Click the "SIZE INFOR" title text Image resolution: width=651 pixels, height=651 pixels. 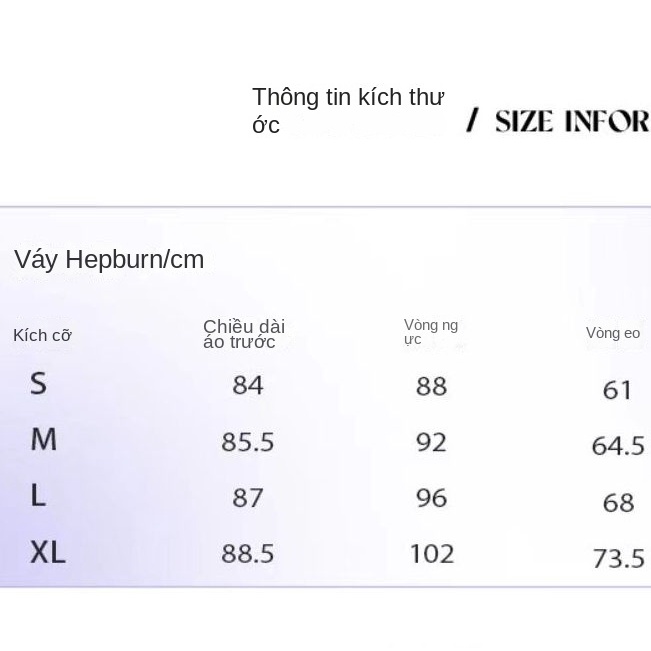pos(571,121)
